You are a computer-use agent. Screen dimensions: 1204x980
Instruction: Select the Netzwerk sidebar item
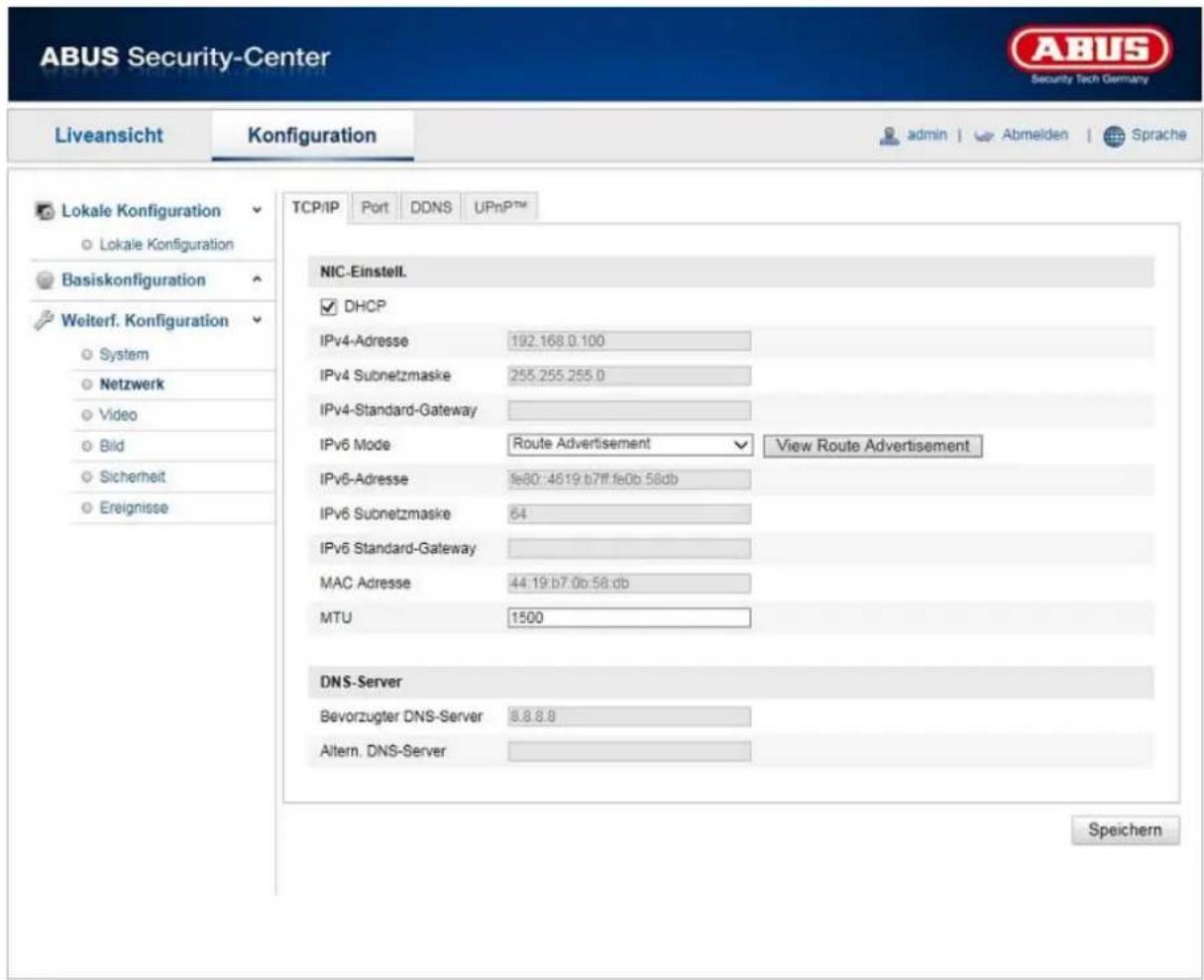pyautogui.click(x=132, y=384)
